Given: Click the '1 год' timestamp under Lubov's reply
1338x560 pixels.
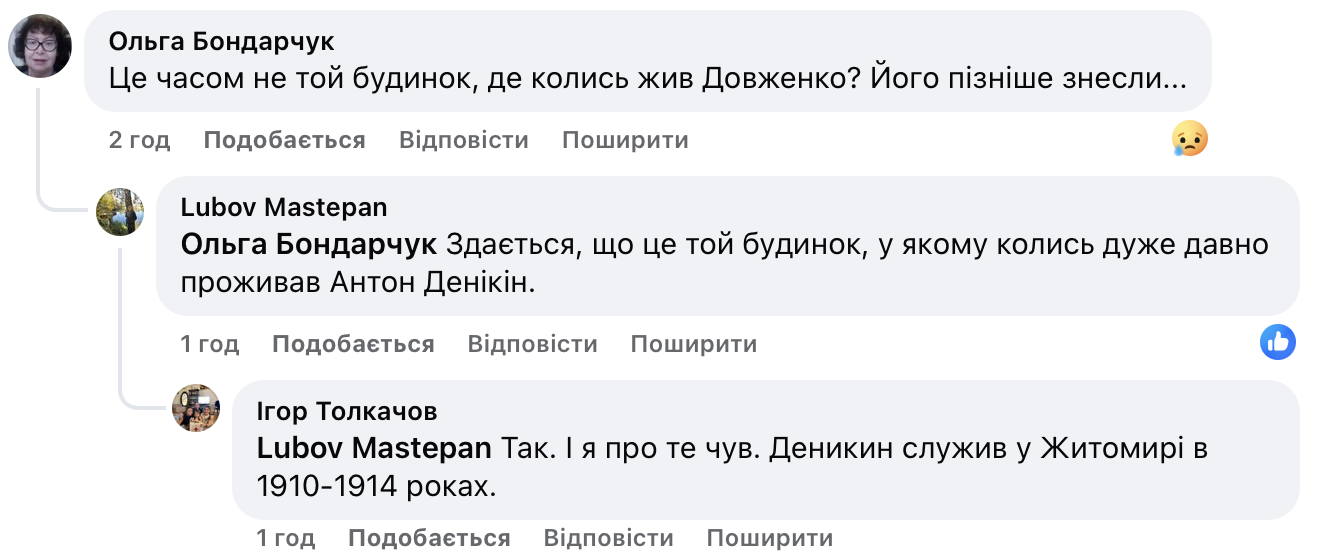Looking at the screenshot, I should 209,345.
